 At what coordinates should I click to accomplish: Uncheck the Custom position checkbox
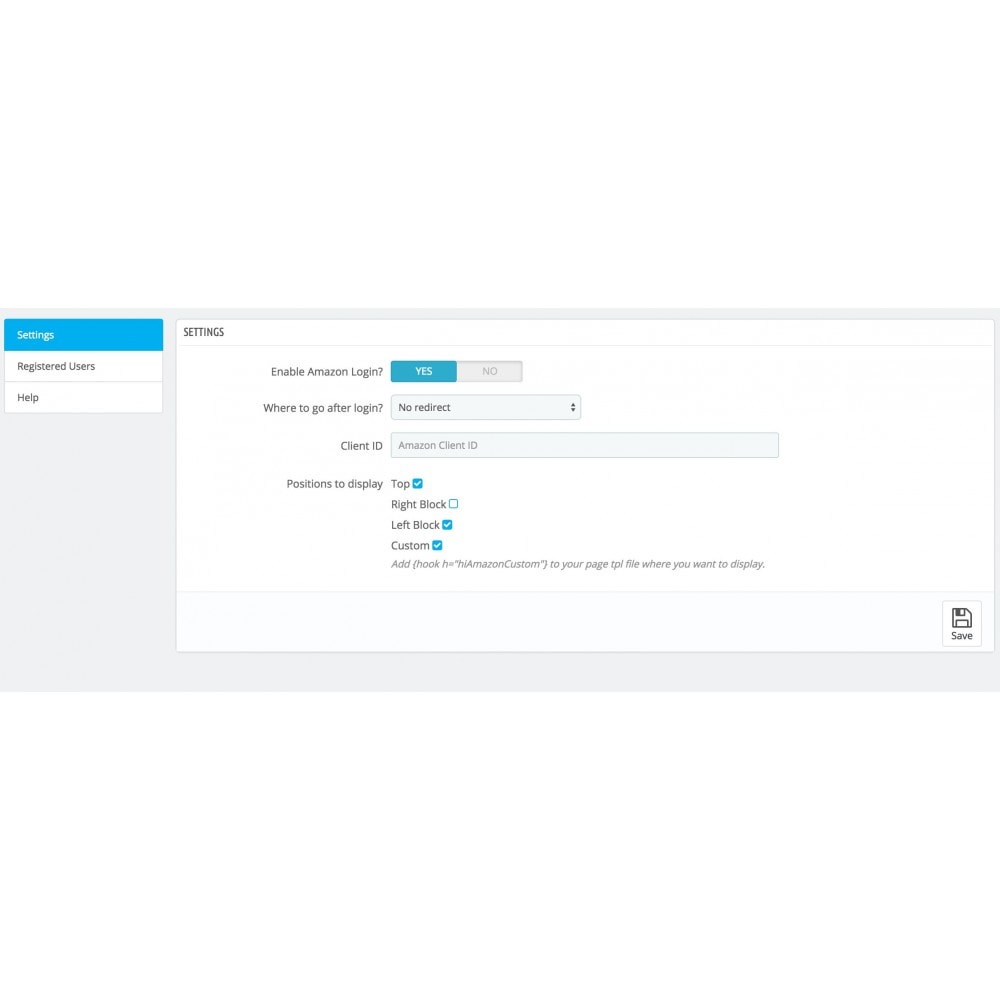tap(437, 545)
